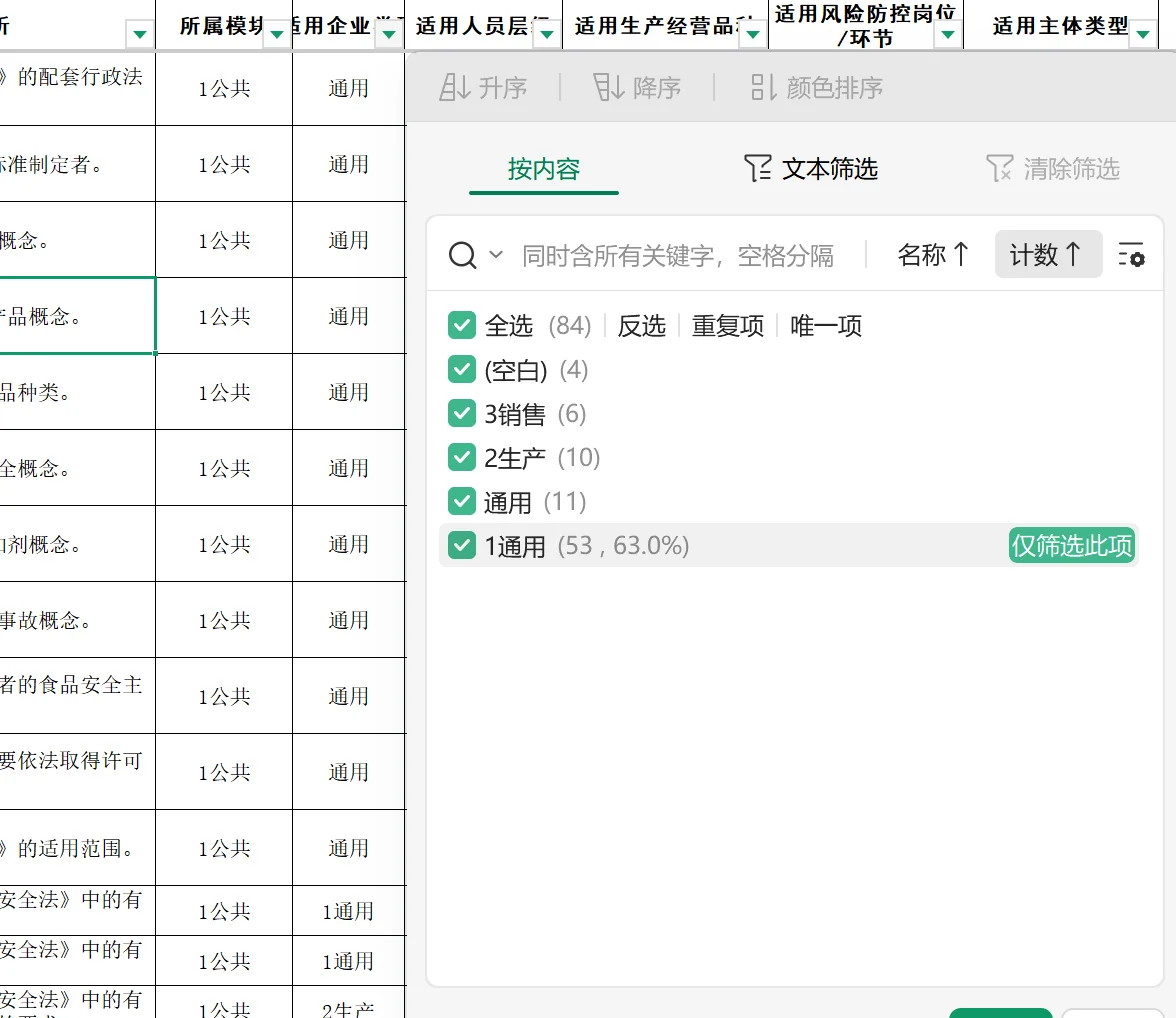
Task: Sort ascending with the 升序 button
Action: click(x=483, y=88)
